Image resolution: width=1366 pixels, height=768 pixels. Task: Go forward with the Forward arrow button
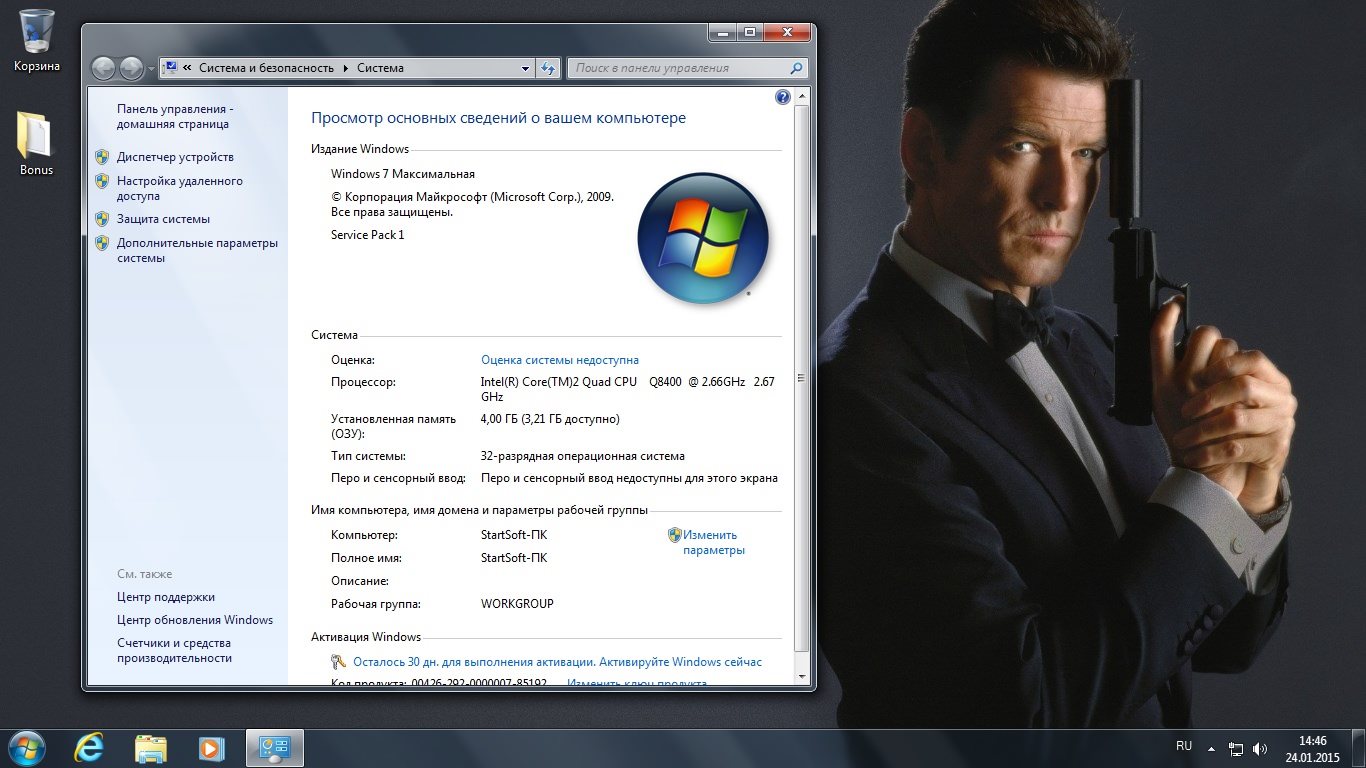131,68
